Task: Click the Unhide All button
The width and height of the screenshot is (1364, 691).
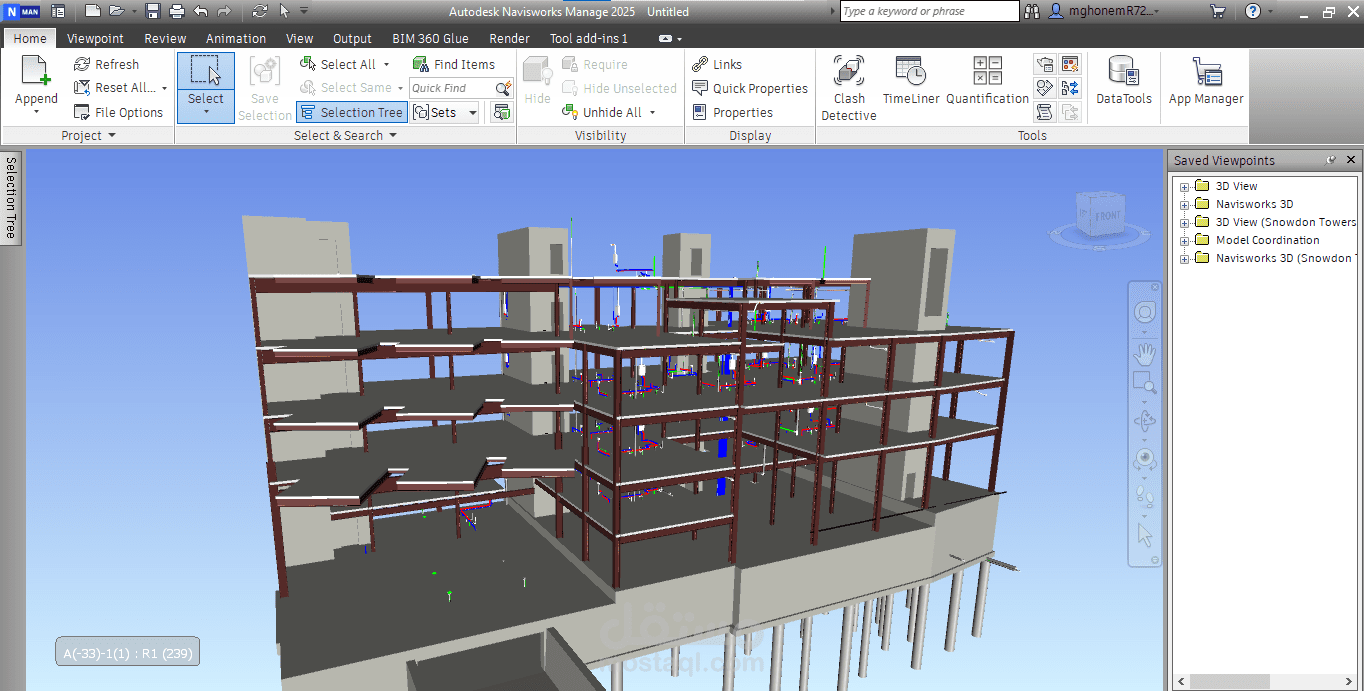Action: pos(601,112)
